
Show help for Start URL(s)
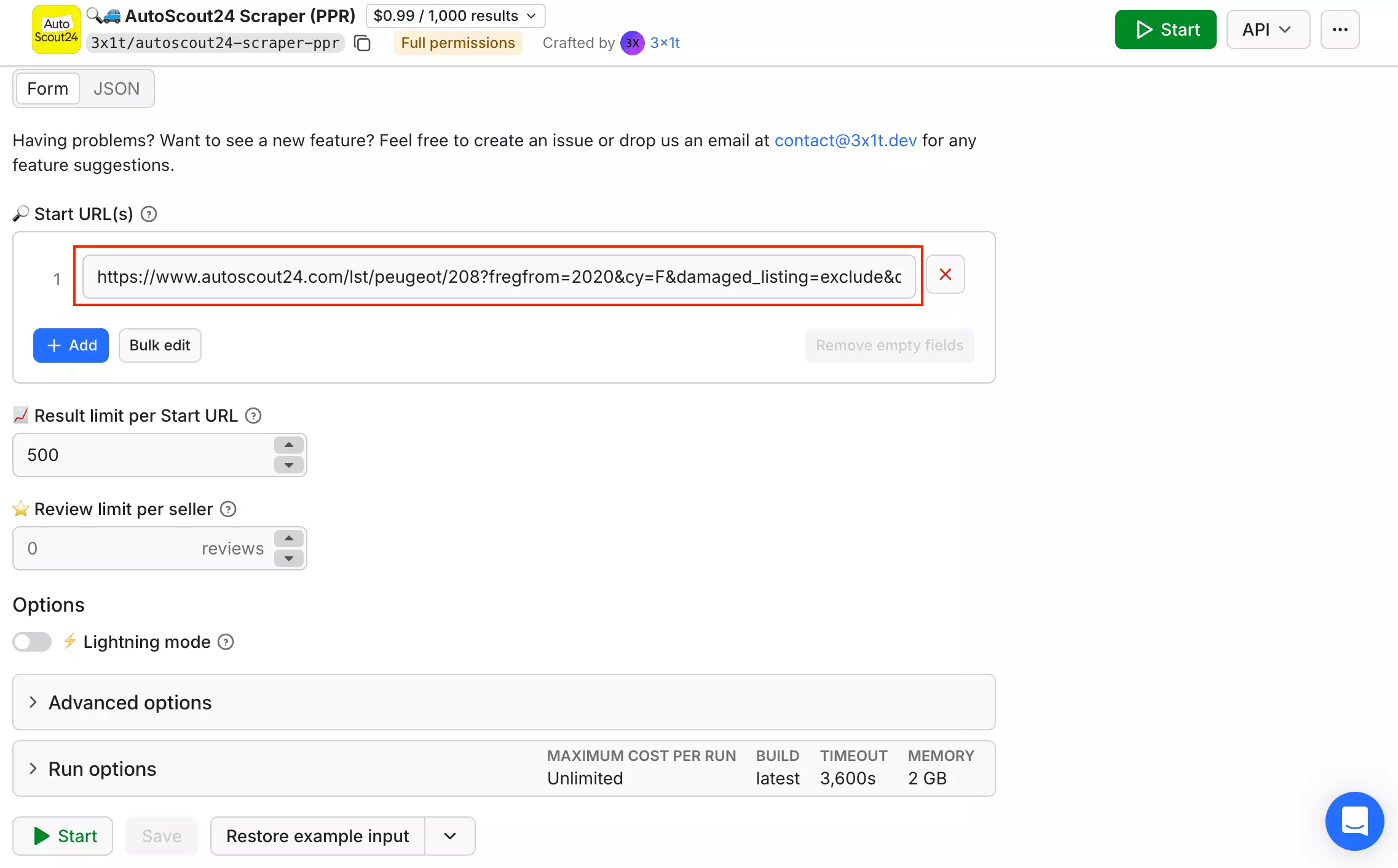149,214
